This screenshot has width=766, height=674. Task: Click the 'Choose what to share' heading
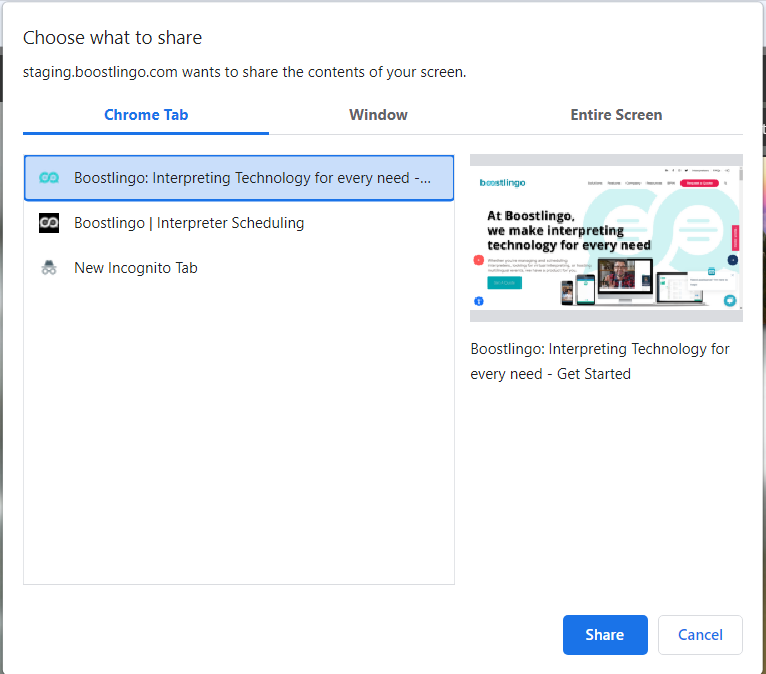click(112, 38)
